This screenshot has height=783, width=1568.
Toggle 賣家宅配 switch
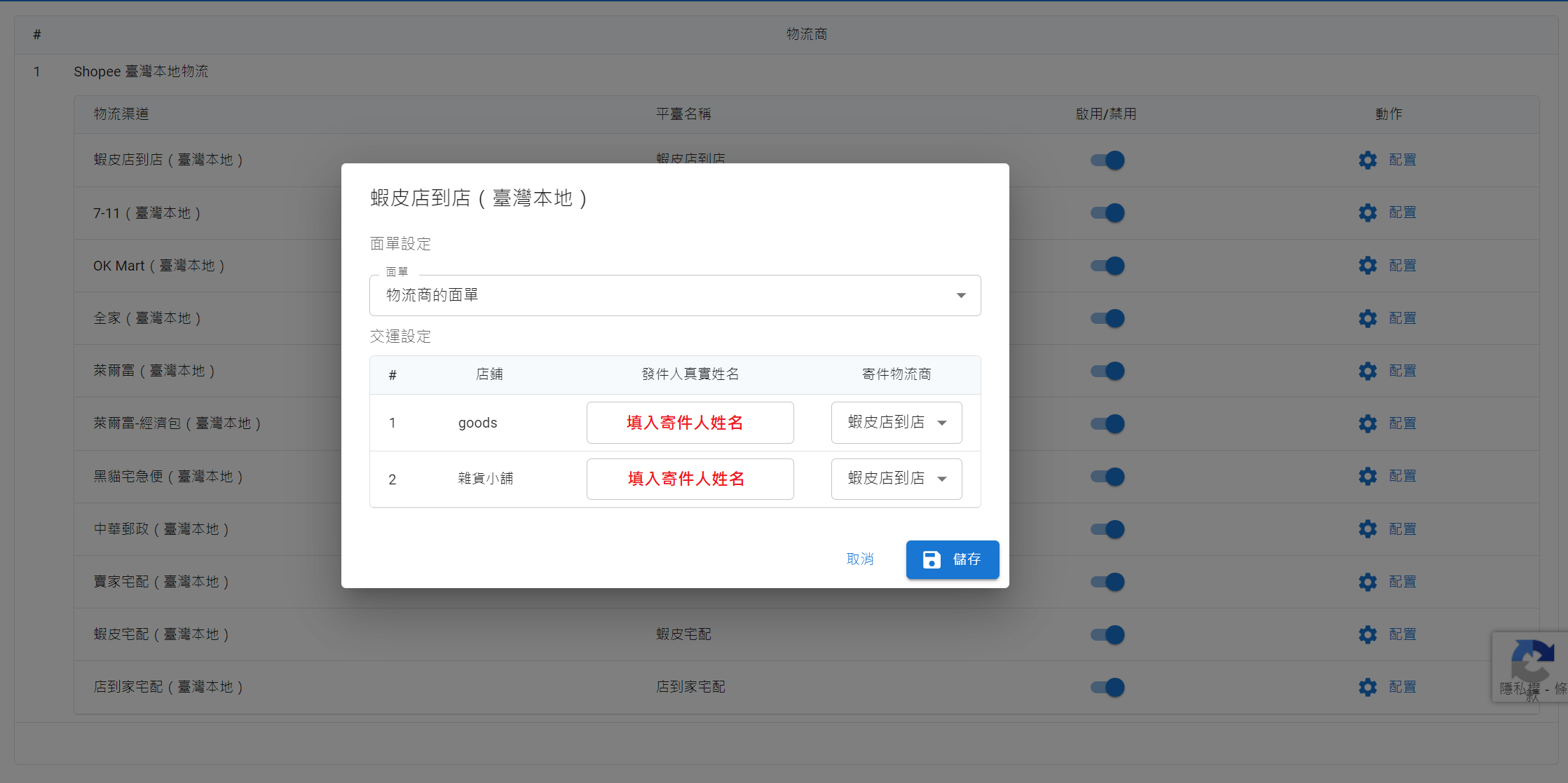[1107, 582]
